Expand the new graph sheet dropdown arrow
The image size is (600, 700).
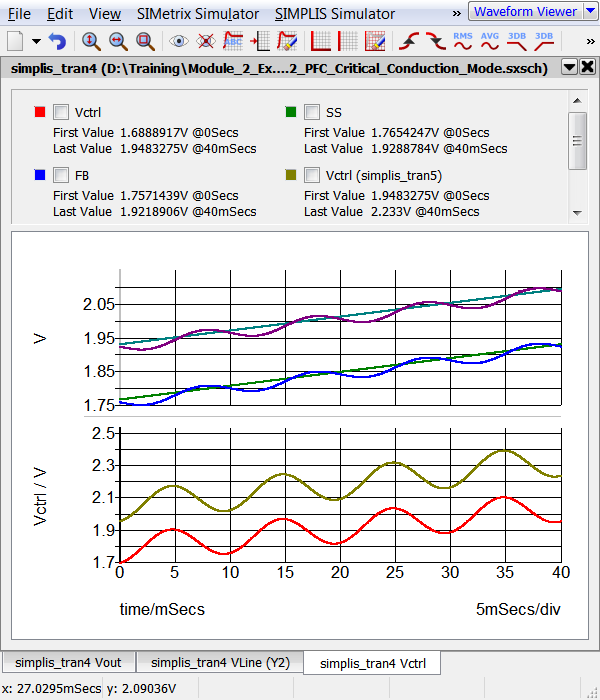(36, 41)
